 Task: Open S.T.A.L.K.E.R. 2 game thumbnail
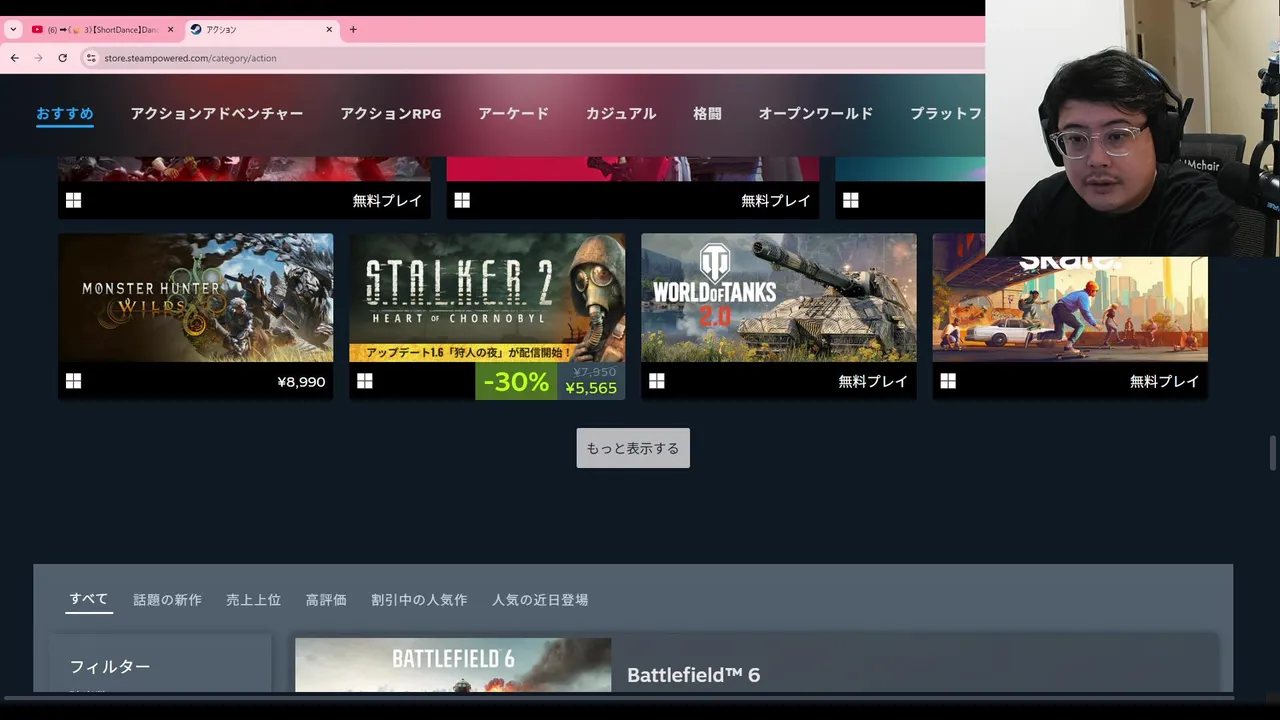tap(487, 298)
